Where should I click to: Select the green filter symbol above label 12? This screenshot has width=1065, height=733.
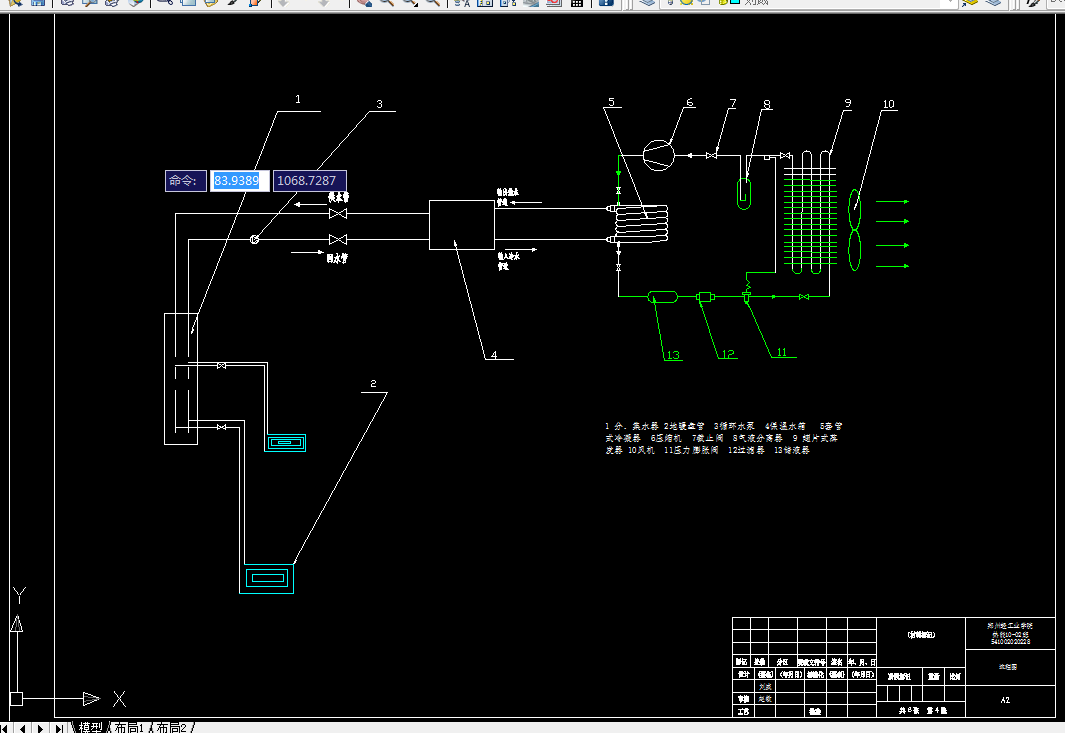(705, 296)
